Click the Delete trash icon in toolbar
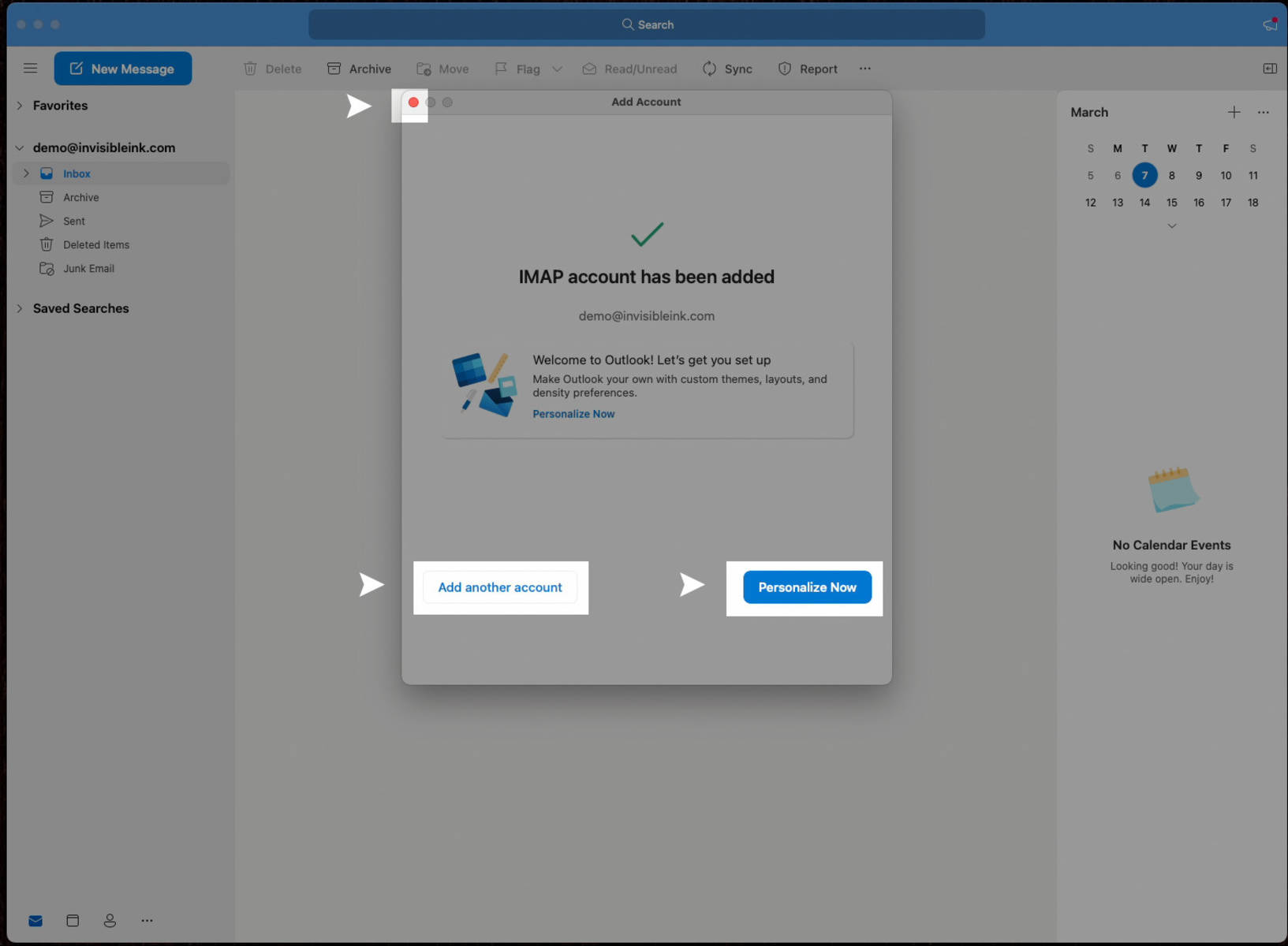1288x946 pixels. pyautogui.click(x=250, y=69)
